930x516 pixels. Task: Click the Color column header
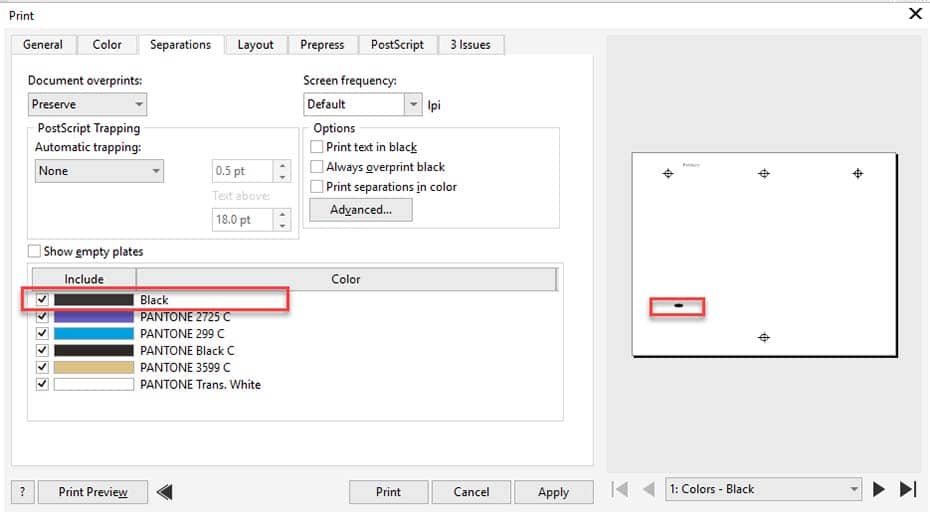point(346,279)
